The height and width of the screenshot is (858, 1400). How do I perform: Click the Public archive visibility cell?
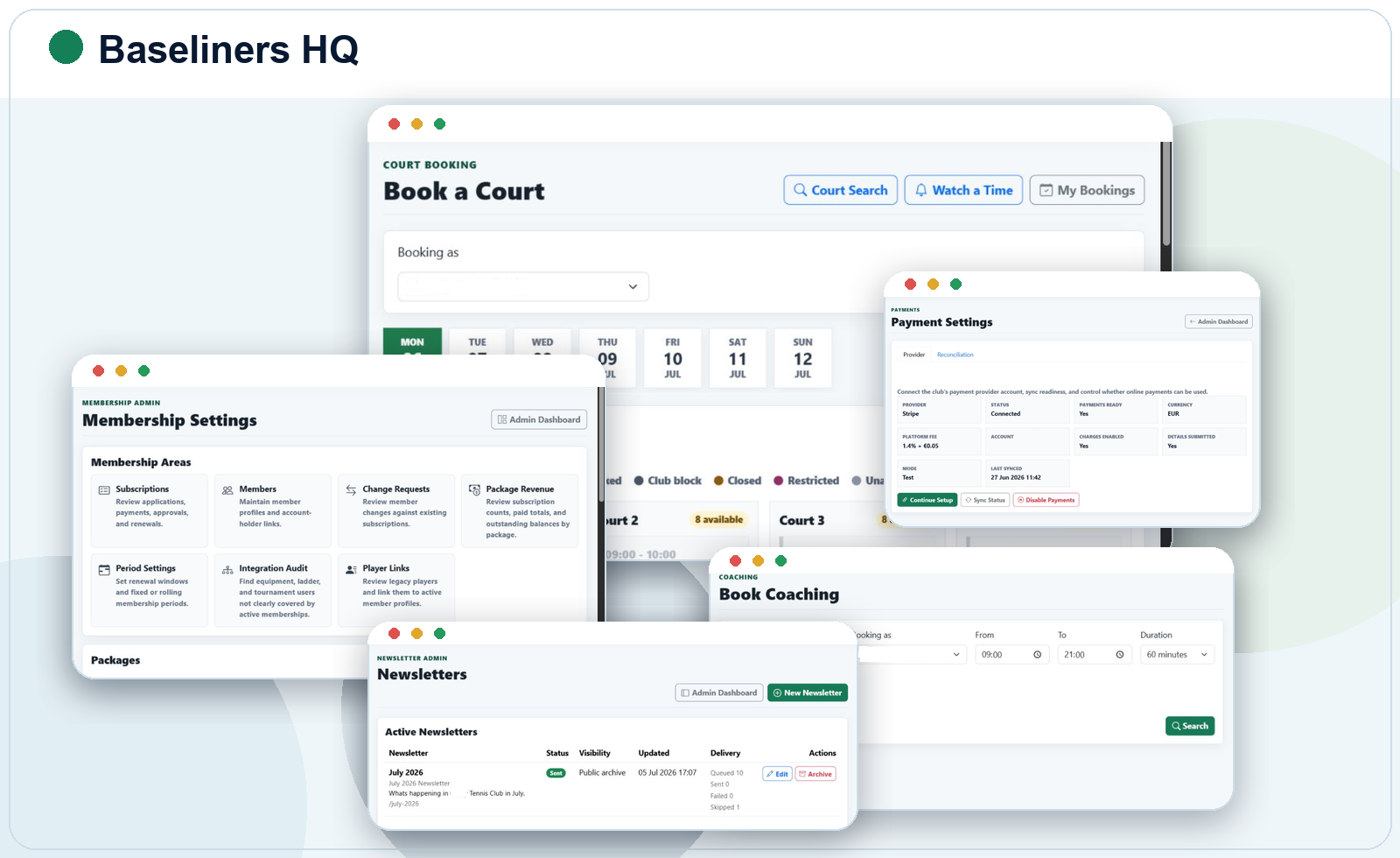tap(602, 773)
